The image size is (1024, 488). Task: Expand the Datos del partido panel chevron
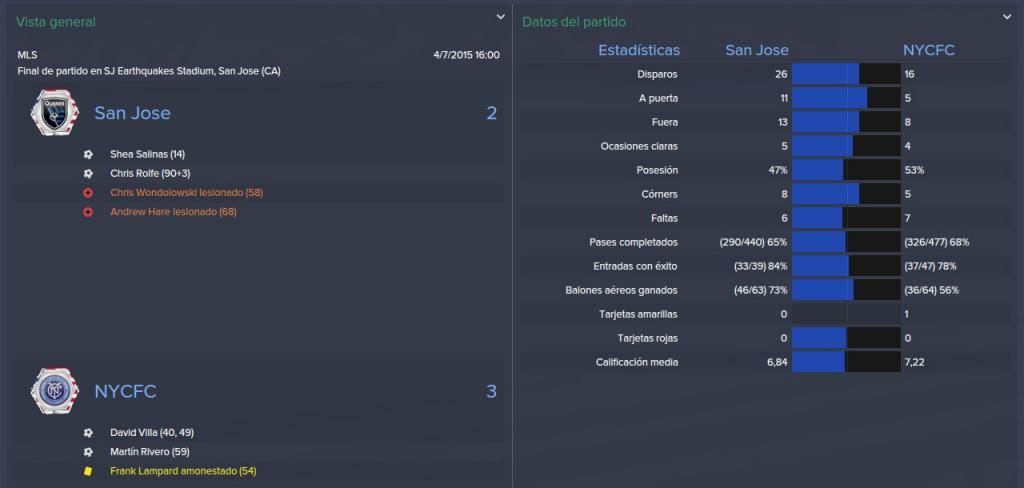click(1006, 17)
